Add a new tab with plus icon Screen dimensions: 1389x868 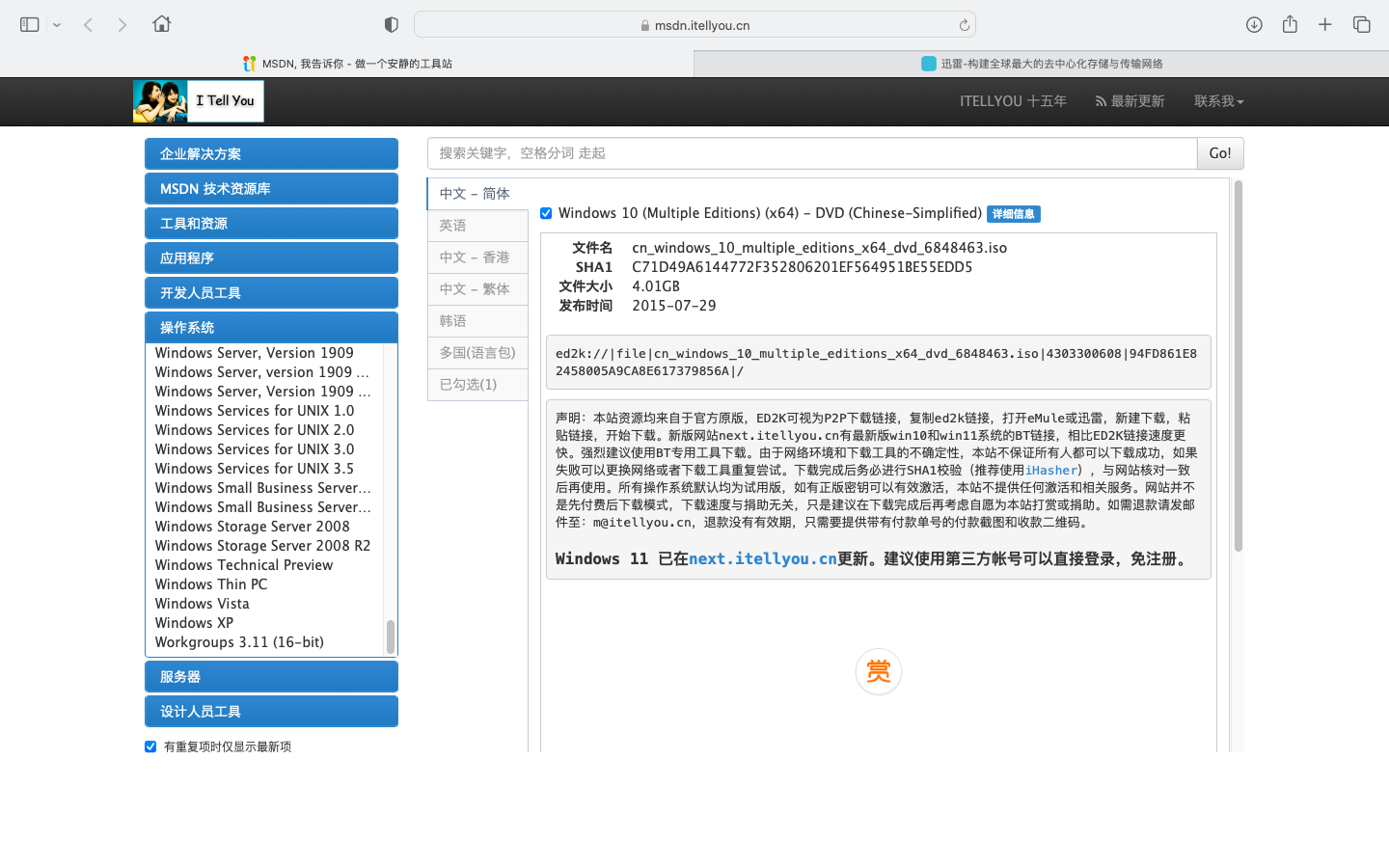[1325, 25]
